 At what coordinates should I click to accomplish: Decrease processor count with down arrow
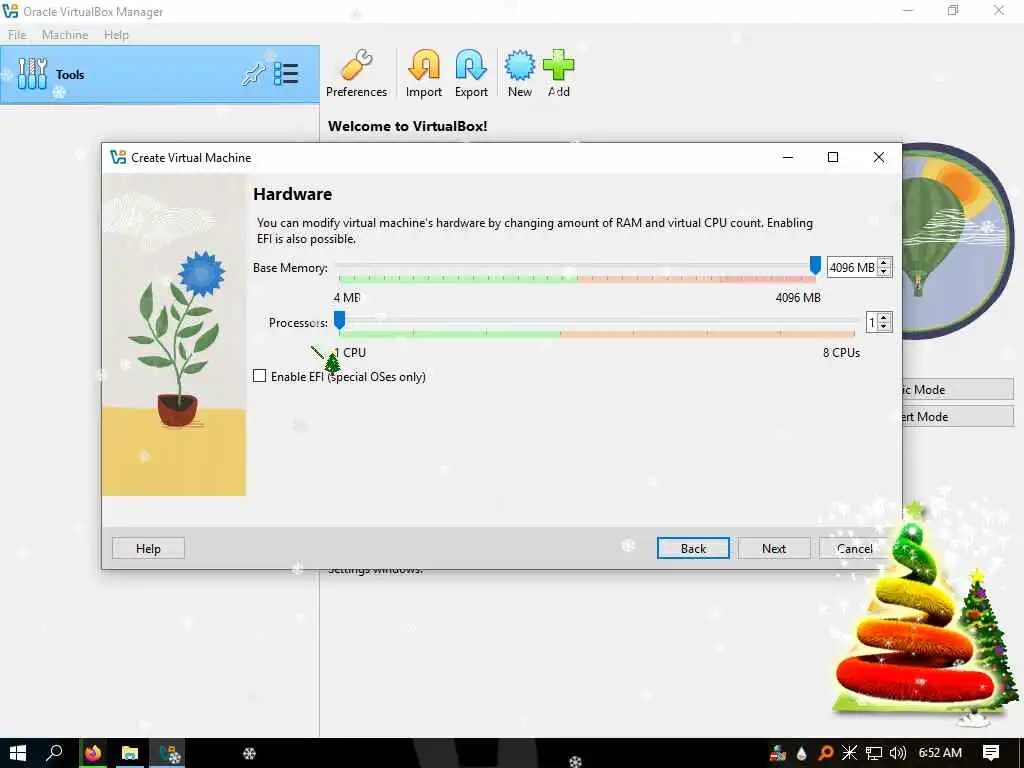click(884, 327)
